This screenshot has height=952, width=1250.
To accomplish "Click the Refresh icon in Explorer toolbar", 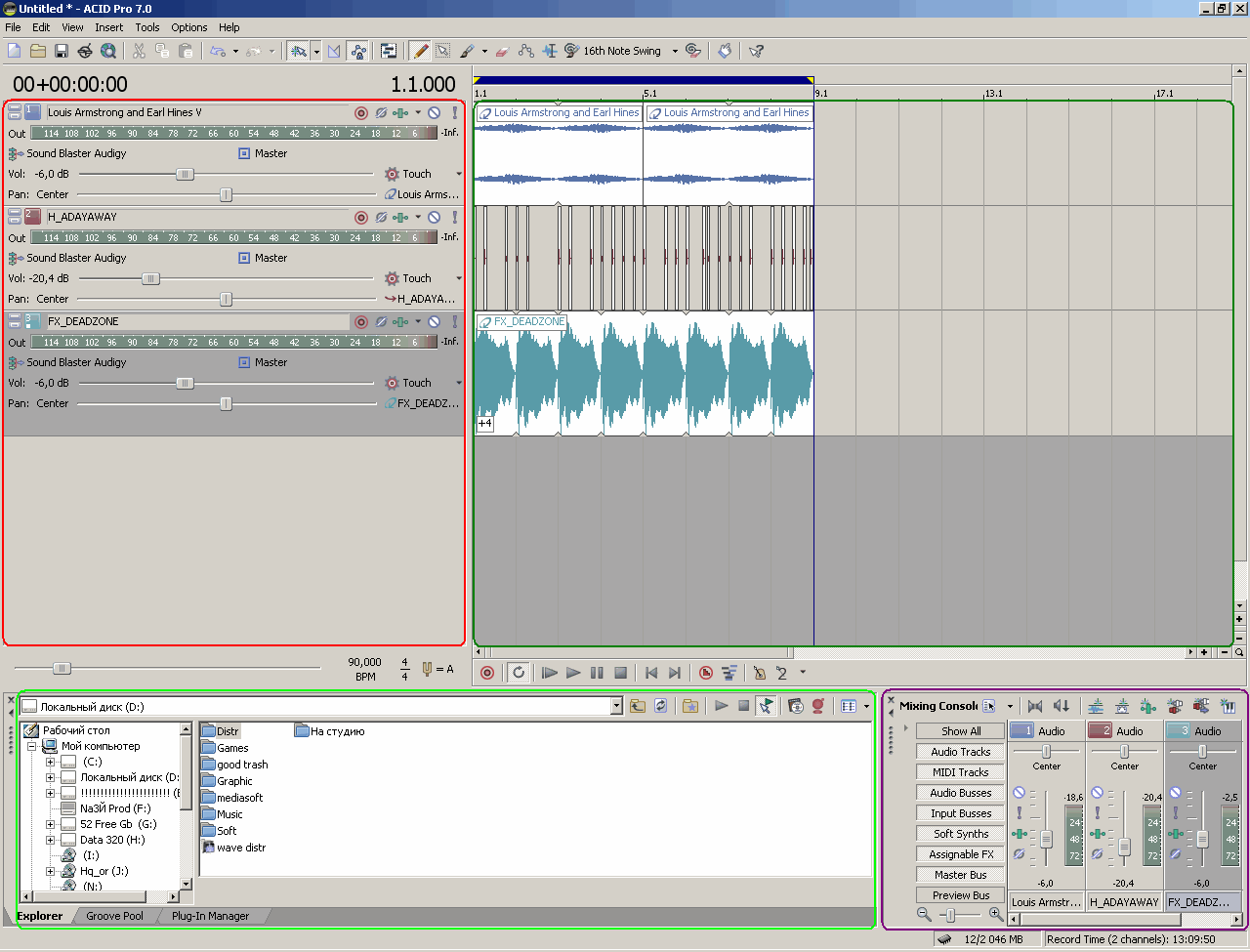I will [x=661, y=706].
